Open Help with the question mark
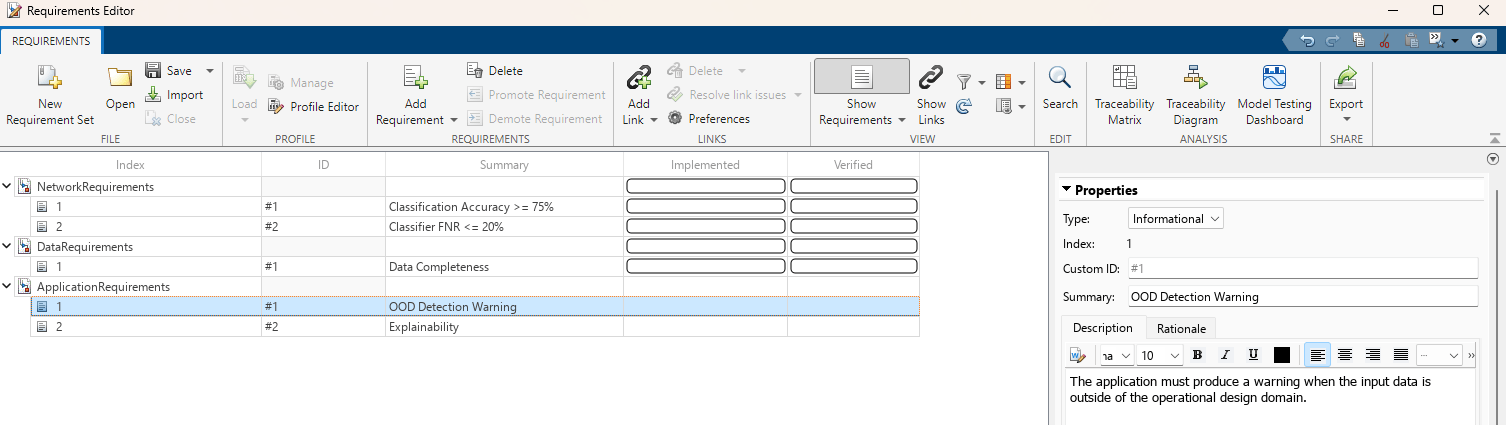Screen dimensions: 1506x425 [x=1478, y=40]
